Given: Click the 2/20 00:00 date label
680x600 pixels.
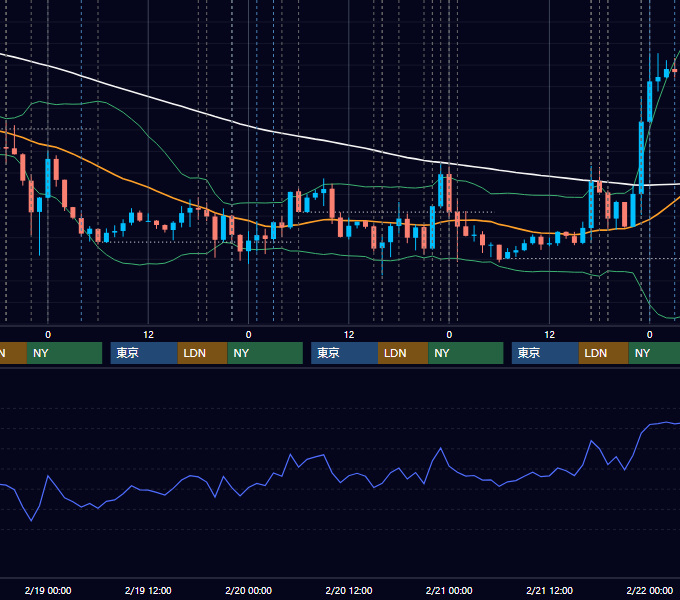Looking at the screenshot, I should point(248,590).
